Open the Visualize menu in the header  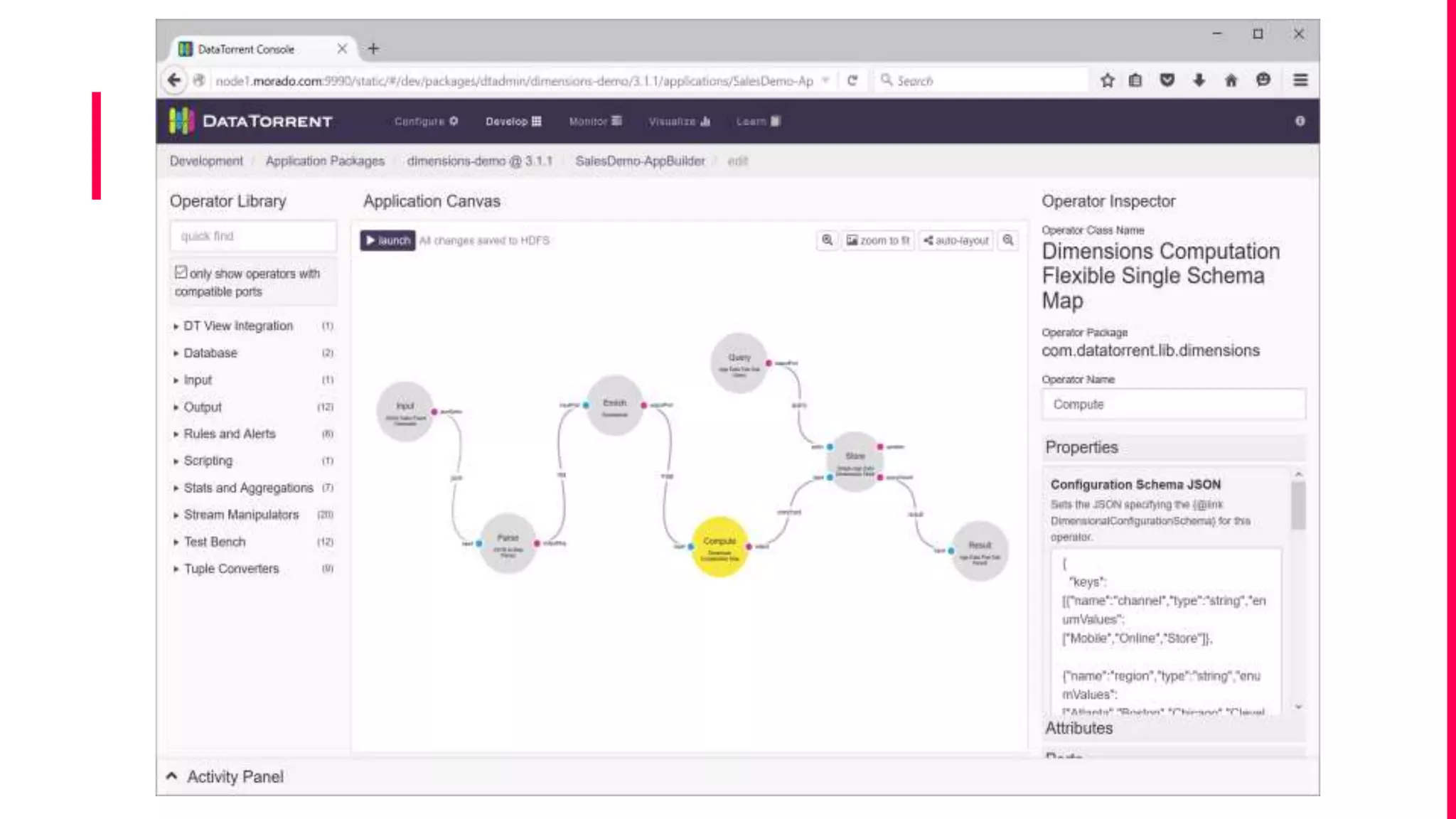point(679,122)
